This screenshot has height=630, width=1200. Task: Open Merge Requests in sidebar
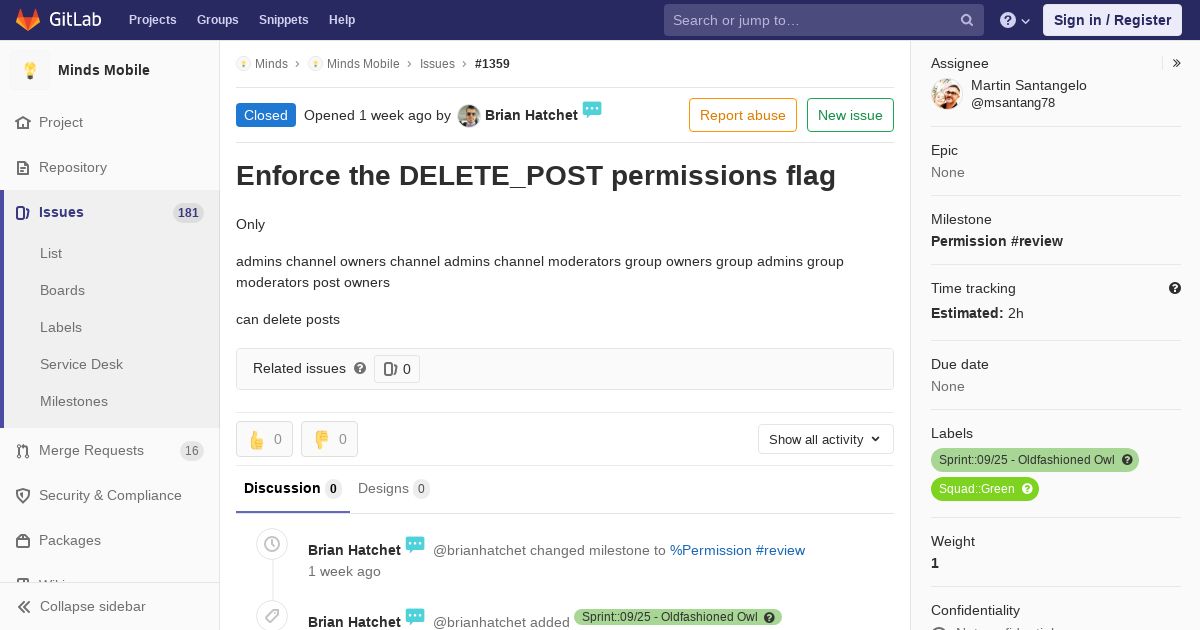coord(91,450)
